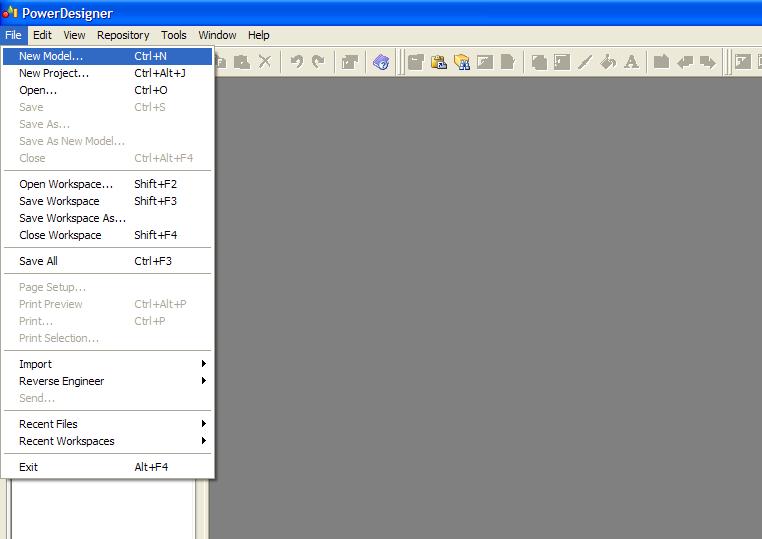Open the Help menu
This screenshot has height=539, width=762.
[x=259, y=35]
